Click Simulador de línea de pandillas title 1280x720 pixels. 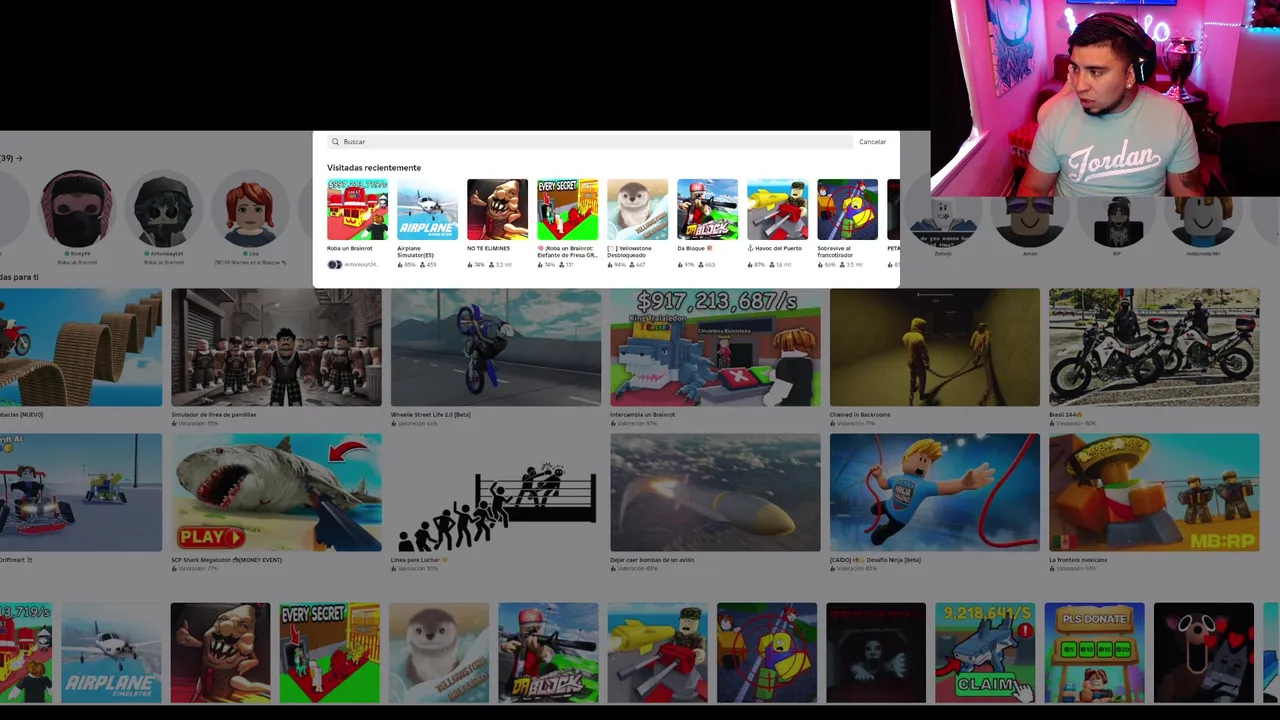[x=214, y=414]
